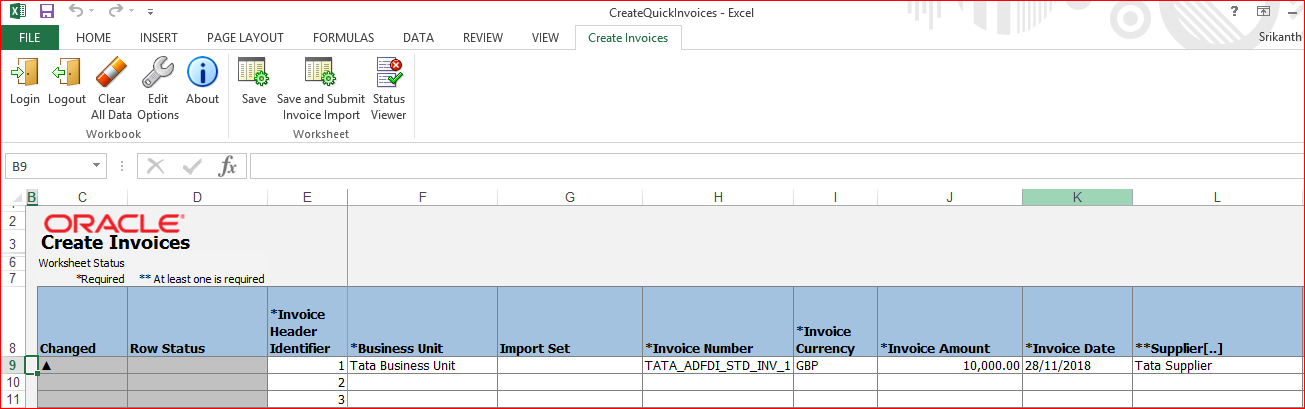The image size is (1305, 409).
Task: Click the Insert Function fx button
Action: coord(228,166)
